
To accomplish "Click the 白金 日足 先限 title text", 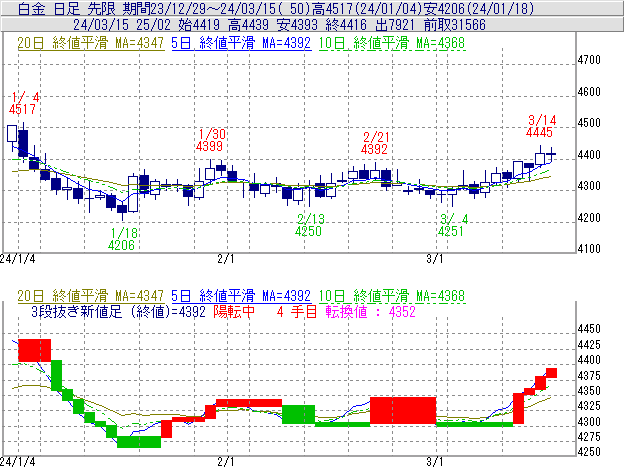I will [65, 8].
